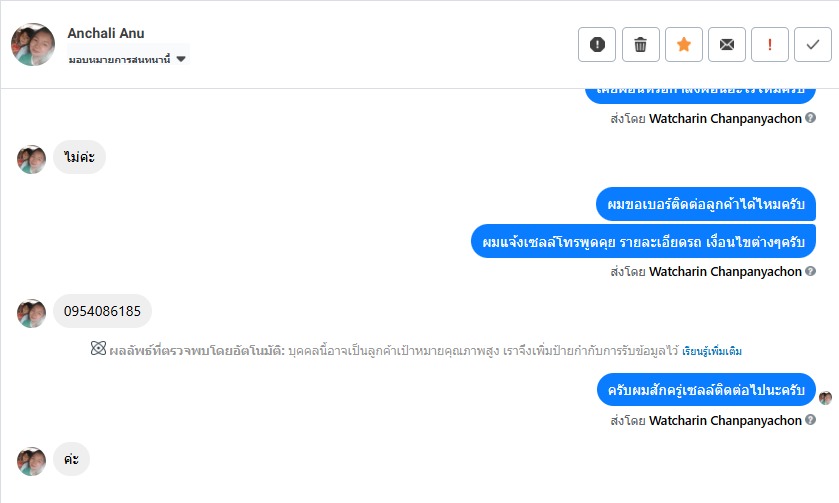Click help icon under the sales-call message
This screenshot has height=503, width=839.
point(810,271)
